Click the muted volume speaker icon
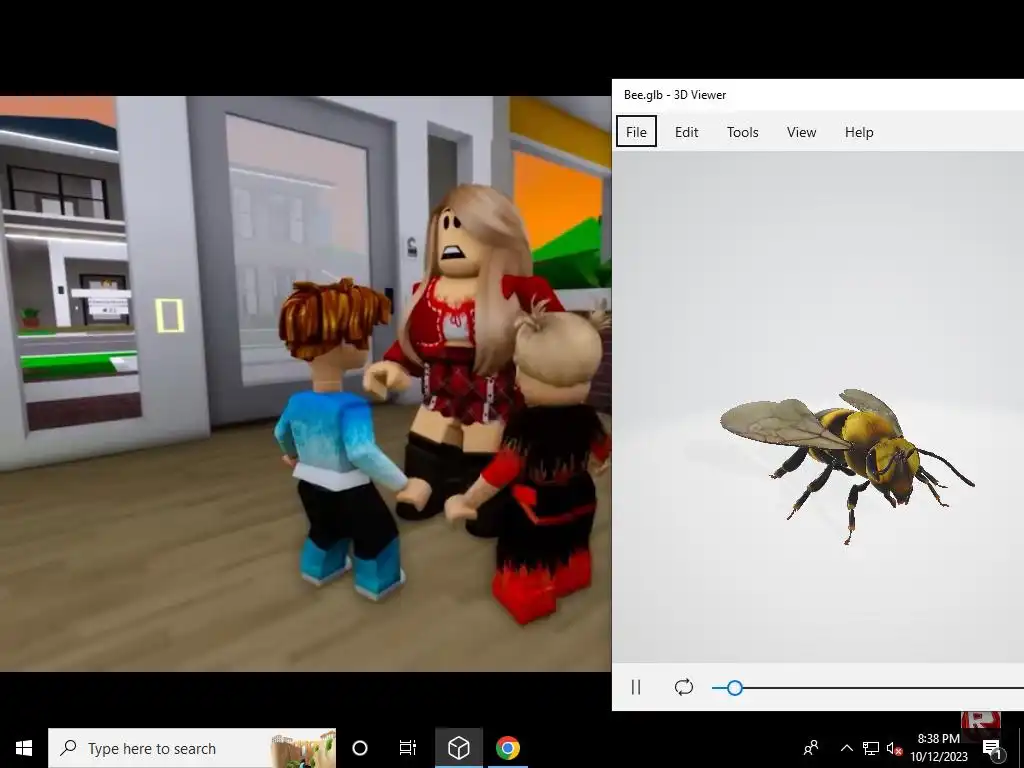Viewport: 1024px width, 768px height. pos(894,748)
